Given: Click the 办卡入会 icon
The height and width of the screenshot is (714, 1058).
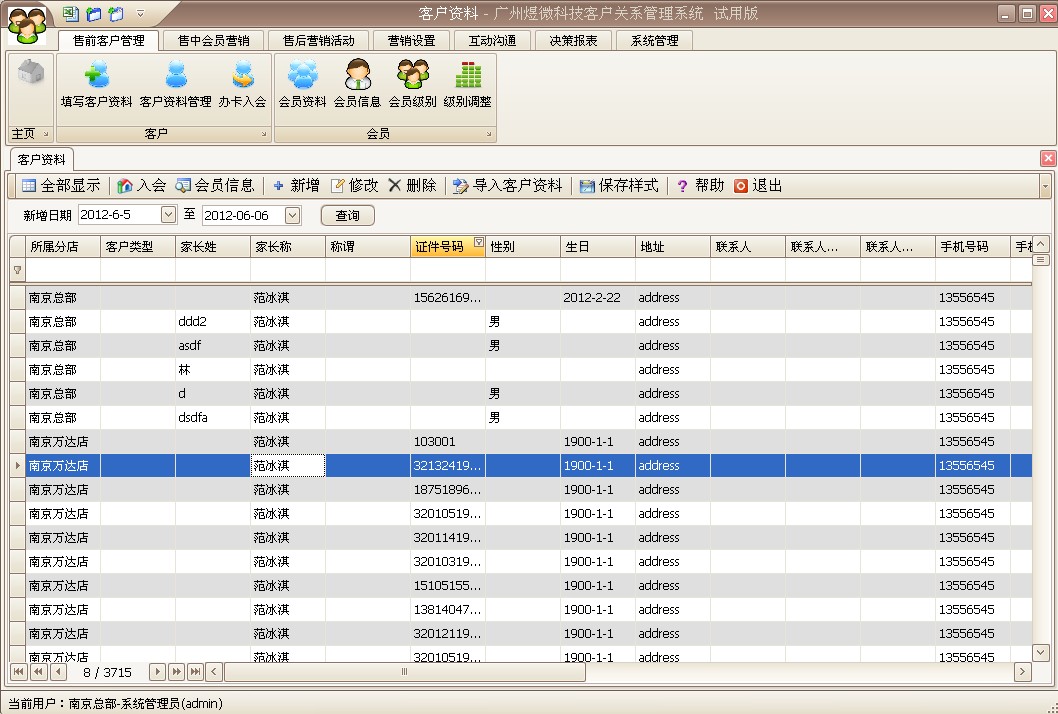Looking at the screenshot, I should 242,84.
